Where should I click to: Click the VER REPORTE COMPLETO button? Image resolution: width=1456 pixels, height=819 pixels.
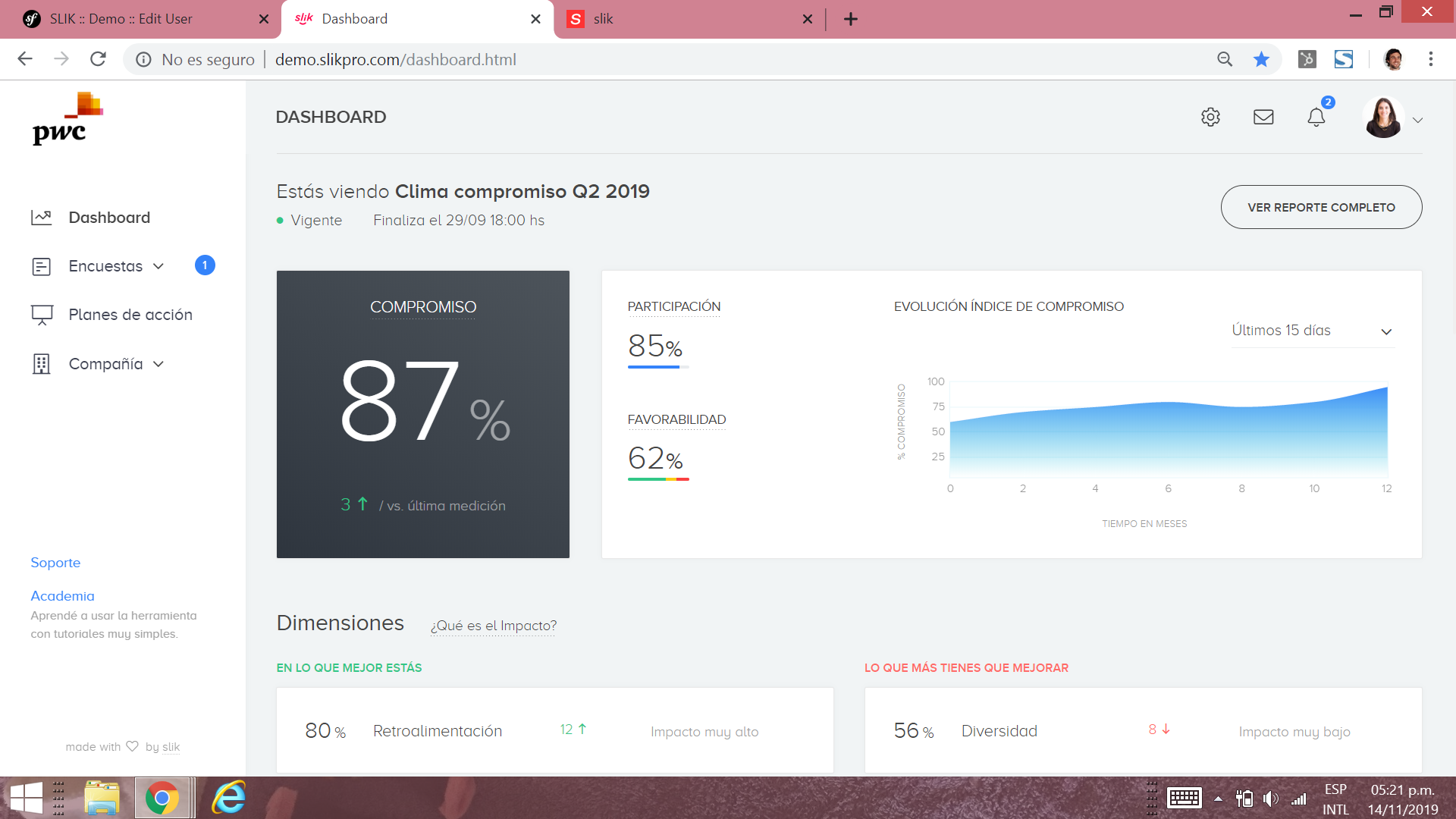[1321, 207]
